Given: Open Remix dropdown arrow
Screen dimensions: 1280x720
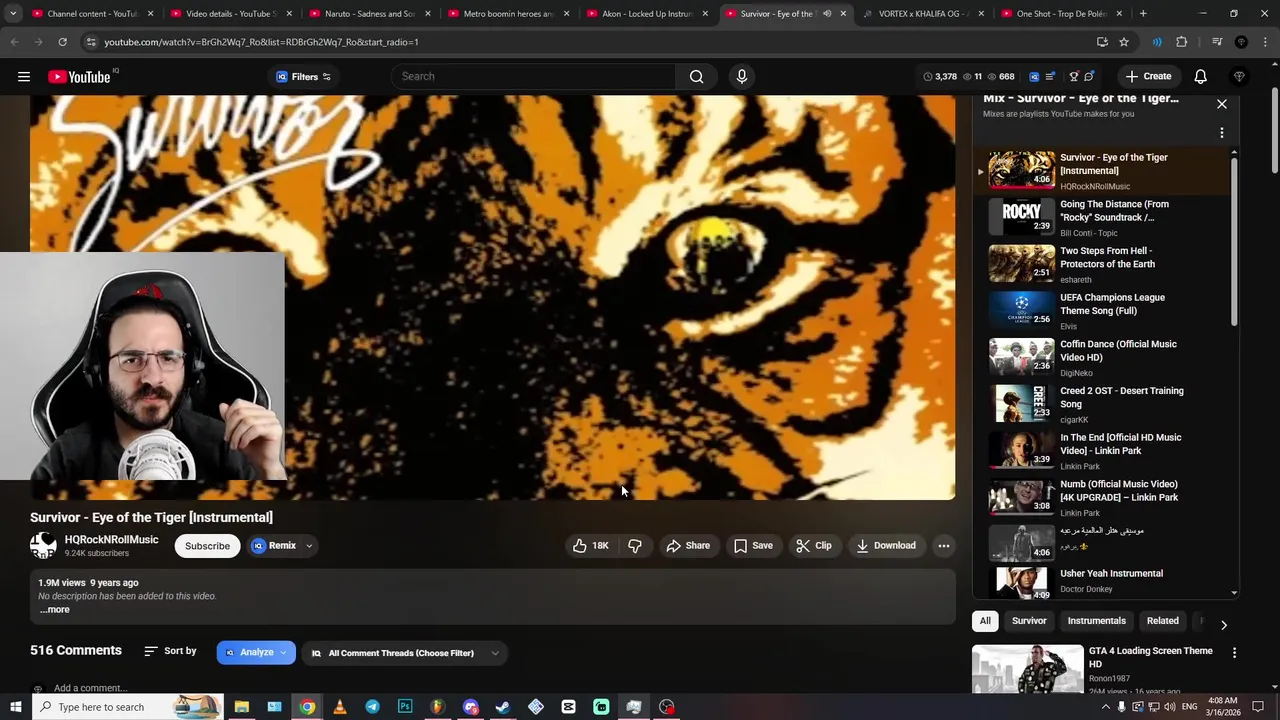Looking at the screenshot, I should 309,546.
